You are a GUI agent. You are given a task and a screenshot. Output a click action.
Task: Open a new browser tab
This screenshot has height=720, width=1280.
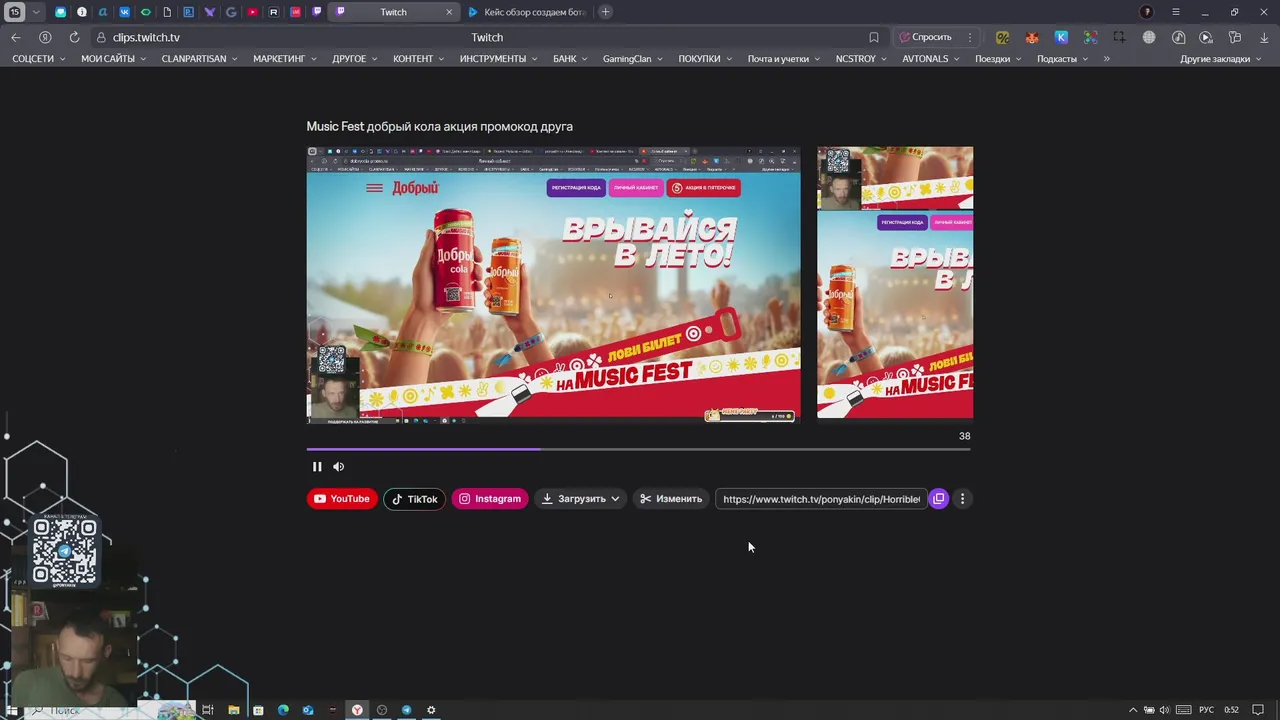[x=606, y=12]
